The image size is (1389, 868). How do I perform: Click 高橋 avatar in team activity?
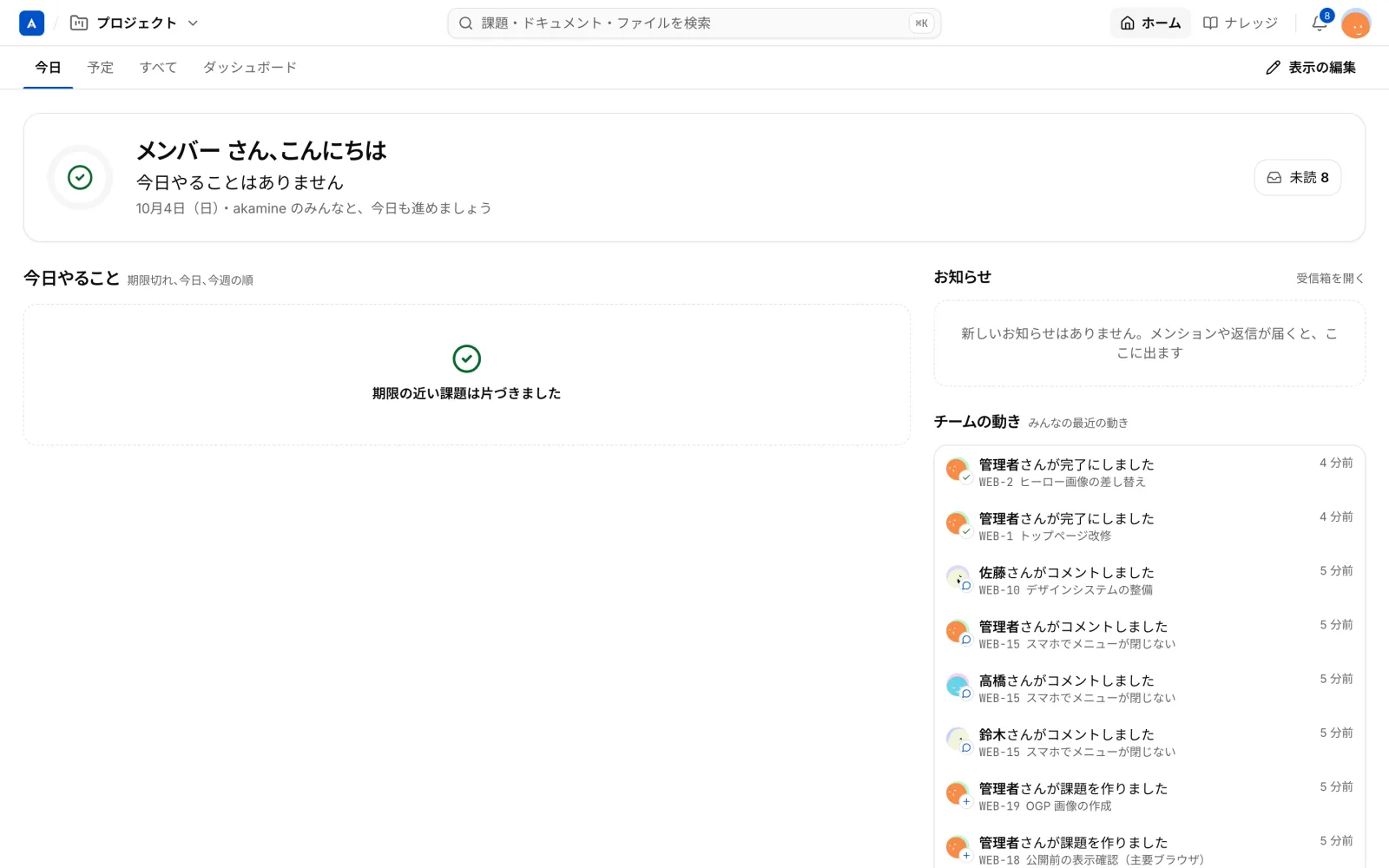click(958, 686)
